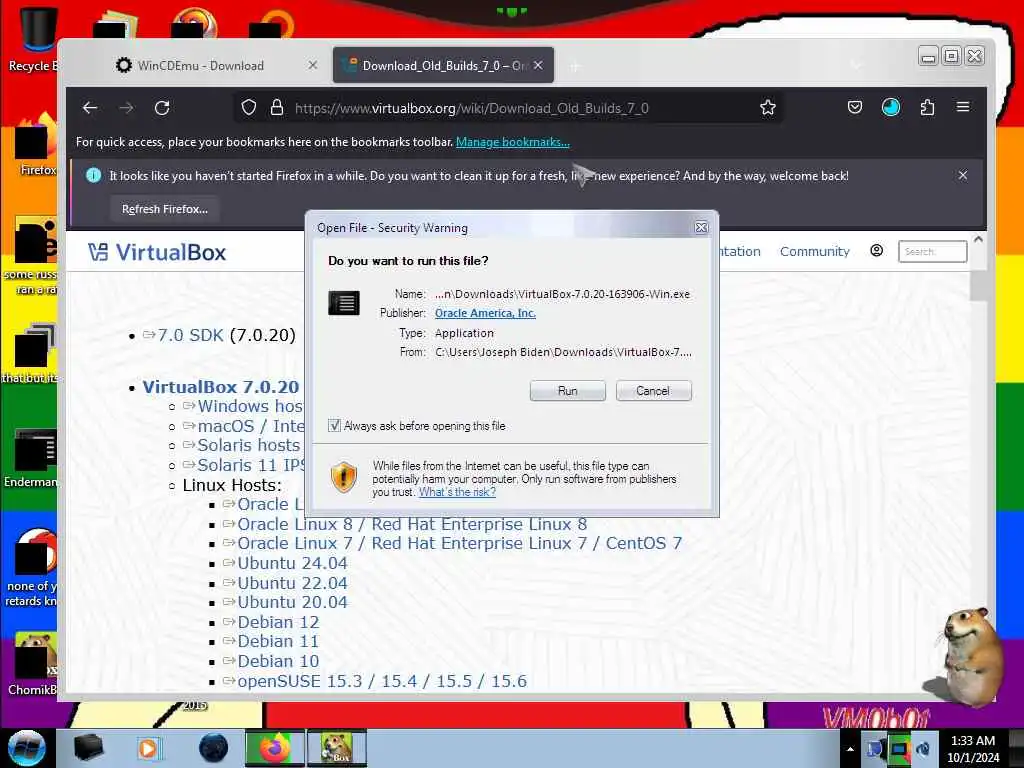Click the Firefox taskbar icon
The image size is (1024, 768).
click(274, 748)
